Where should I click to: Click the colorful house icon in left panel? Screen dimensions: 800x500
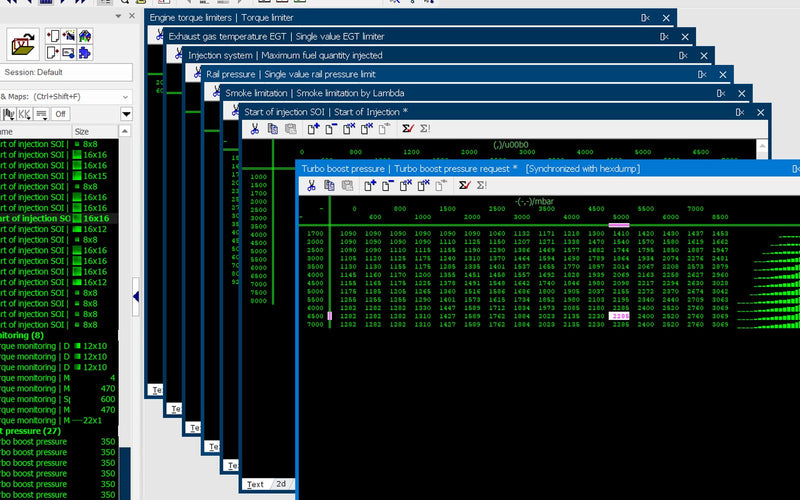tap(85, 36)
